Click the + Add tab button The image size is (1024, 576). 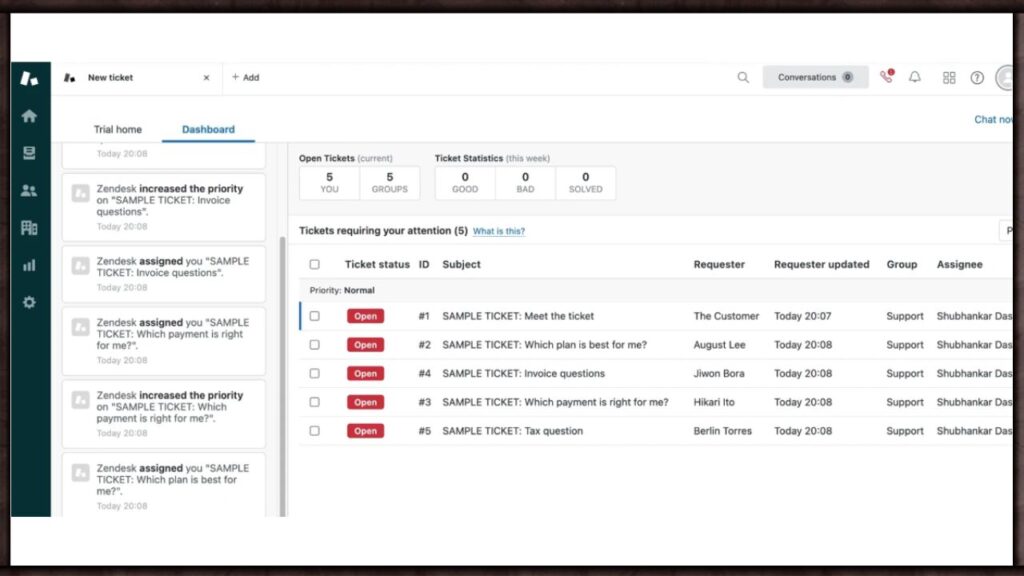tap(246, 77)
